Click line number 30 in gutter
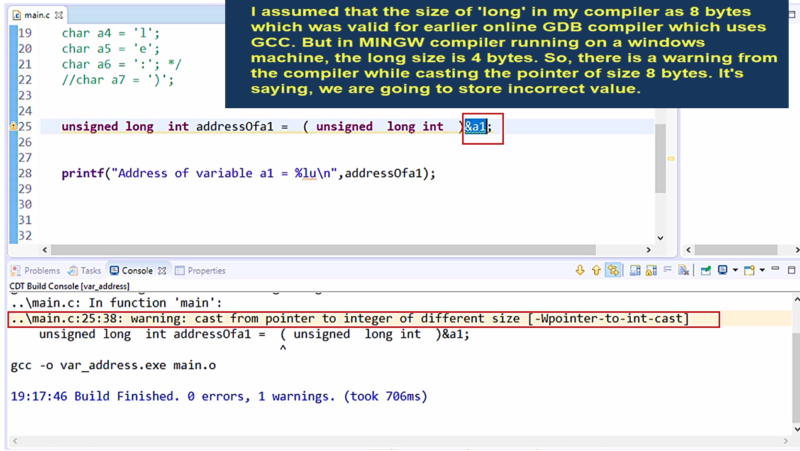The width and height of the screenshot is (800, 451). (x=25, y=205)
